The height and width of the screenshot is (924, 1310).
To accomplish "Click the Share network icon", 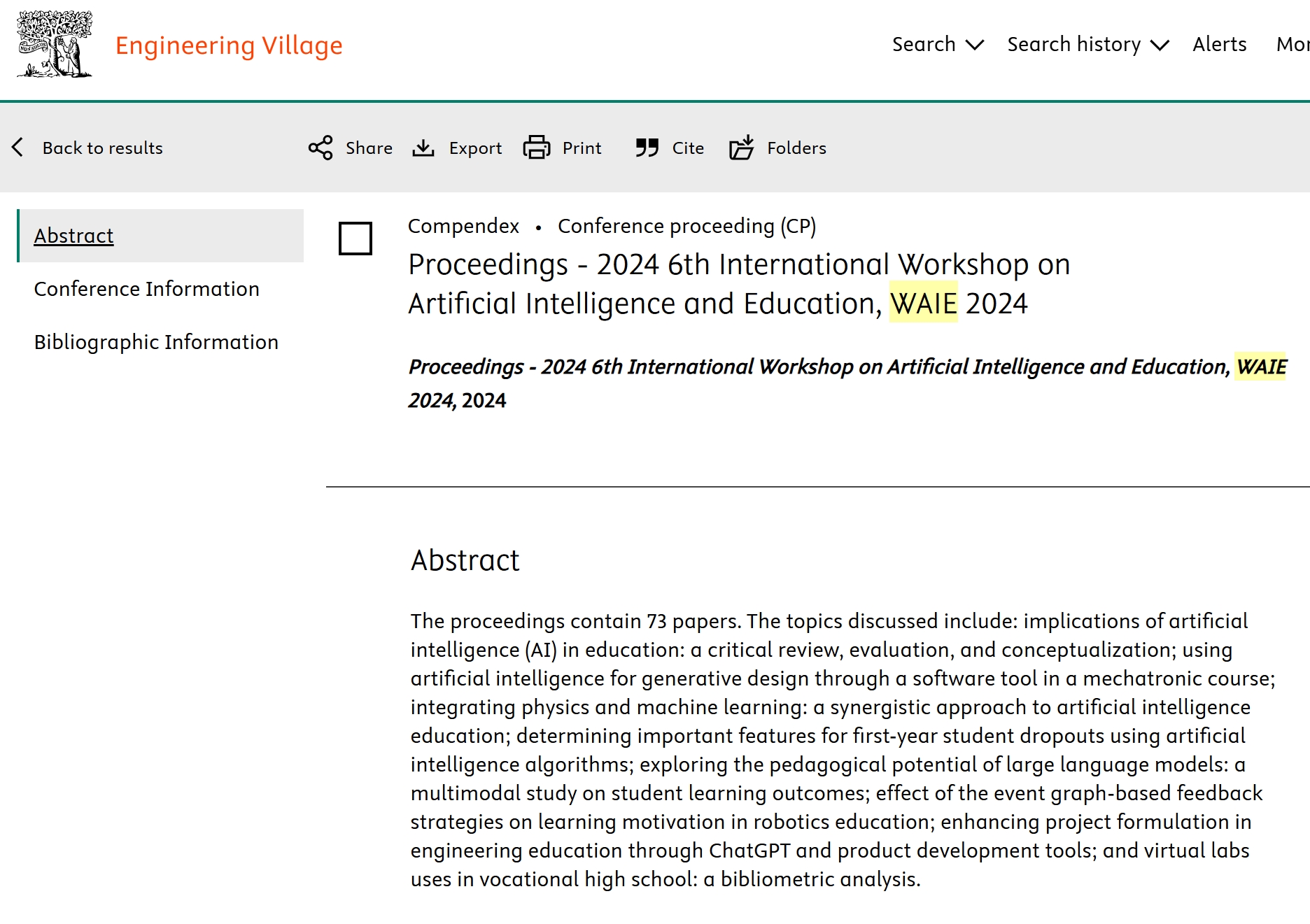I will 321,148.
